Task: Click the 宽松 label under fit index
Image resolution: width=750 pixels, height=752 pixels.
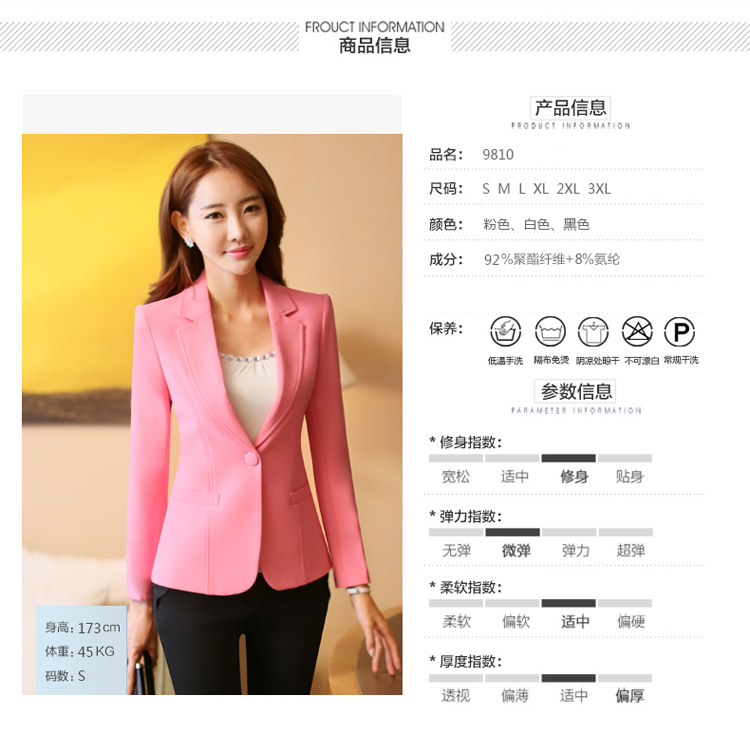Action: [x=456, y=477]
